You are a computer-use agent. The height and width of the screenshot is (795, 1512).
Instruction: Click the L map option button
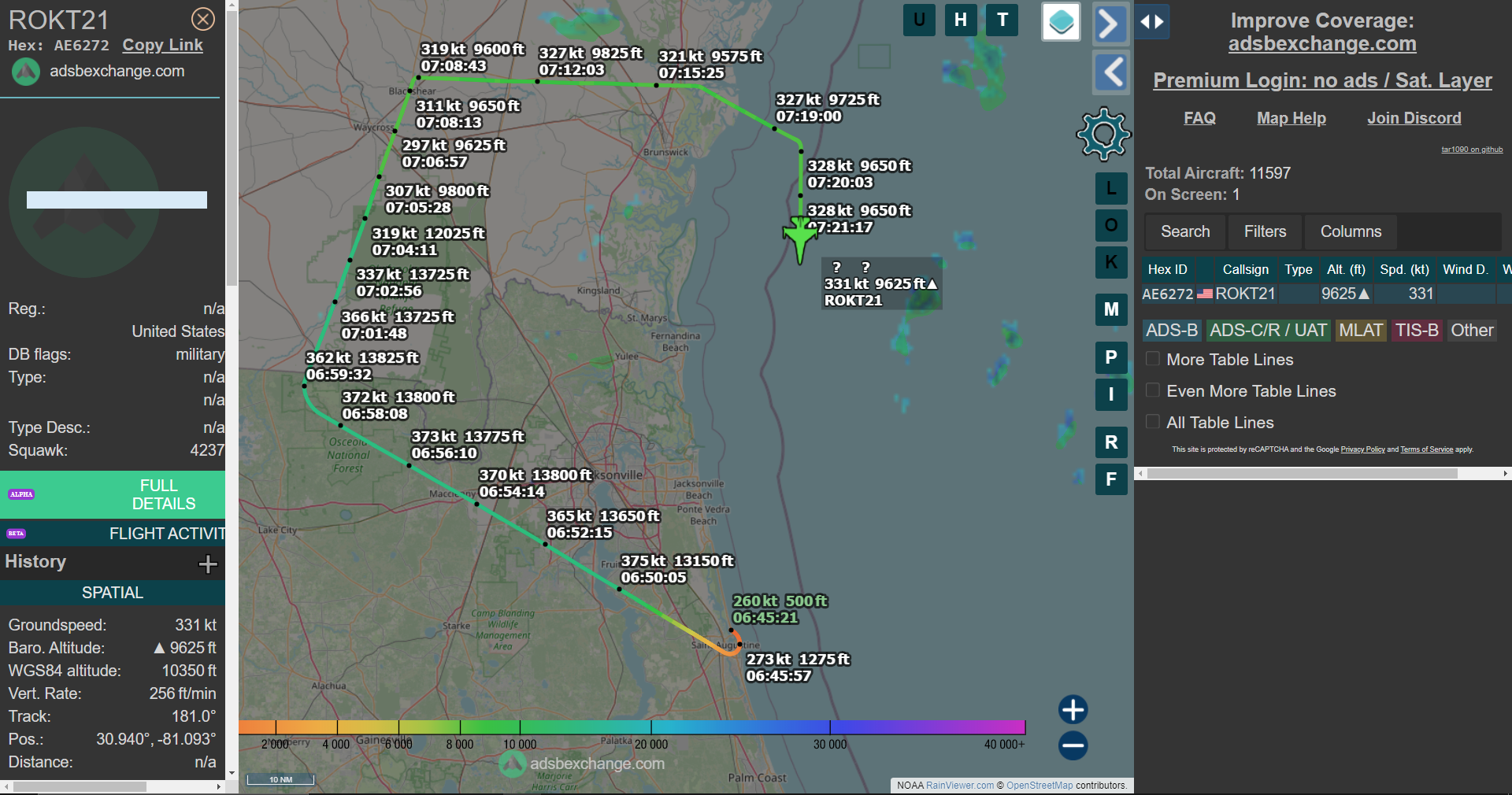pyautogui.click(x=1111, y=188)
